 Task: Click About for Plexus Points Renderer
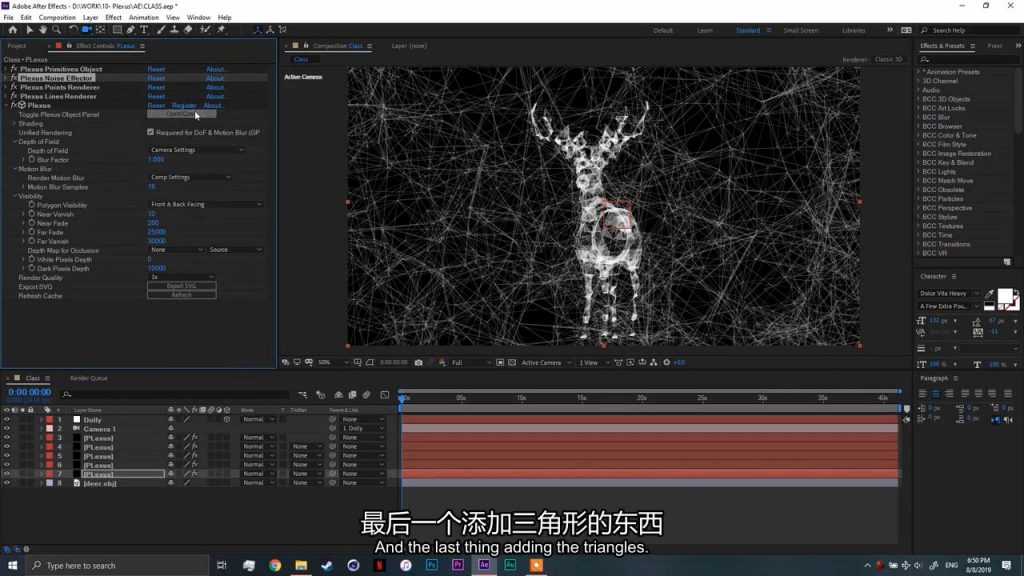(216, 87)
